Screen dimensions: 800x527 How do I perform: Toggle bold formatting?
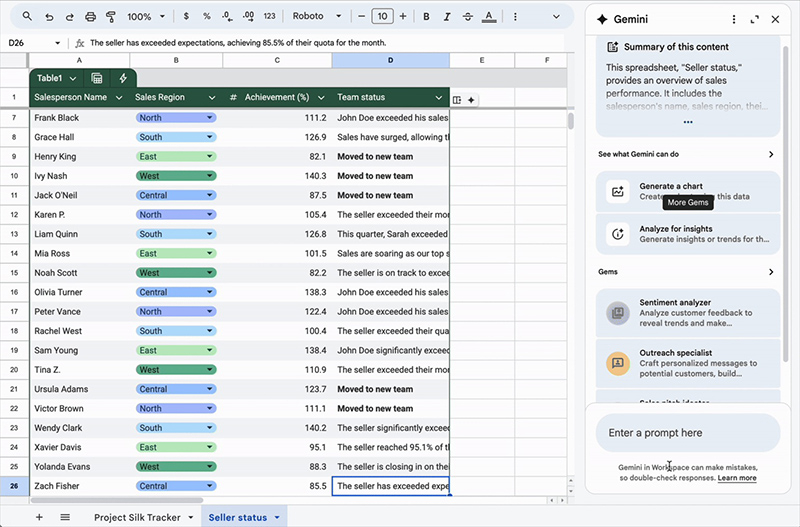(426, 17)
